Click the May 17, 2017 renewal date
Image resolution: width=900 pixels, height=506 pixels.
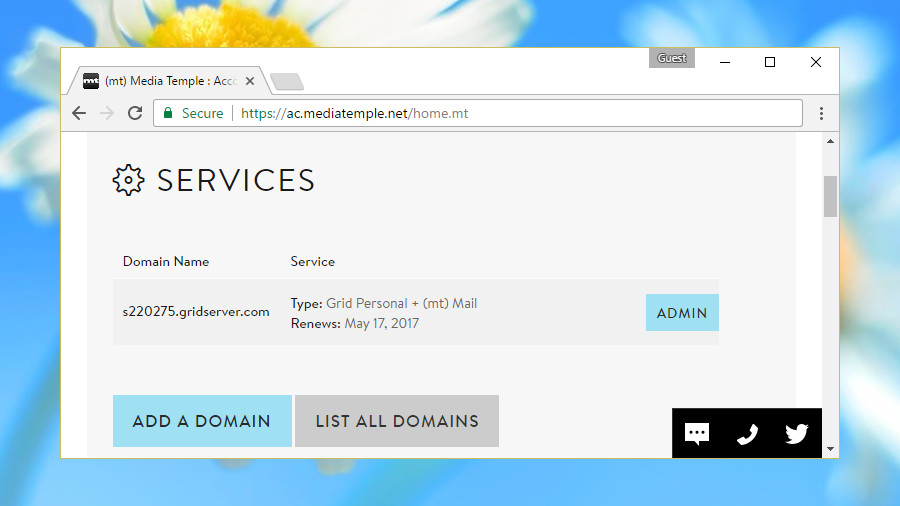(382, 324)
